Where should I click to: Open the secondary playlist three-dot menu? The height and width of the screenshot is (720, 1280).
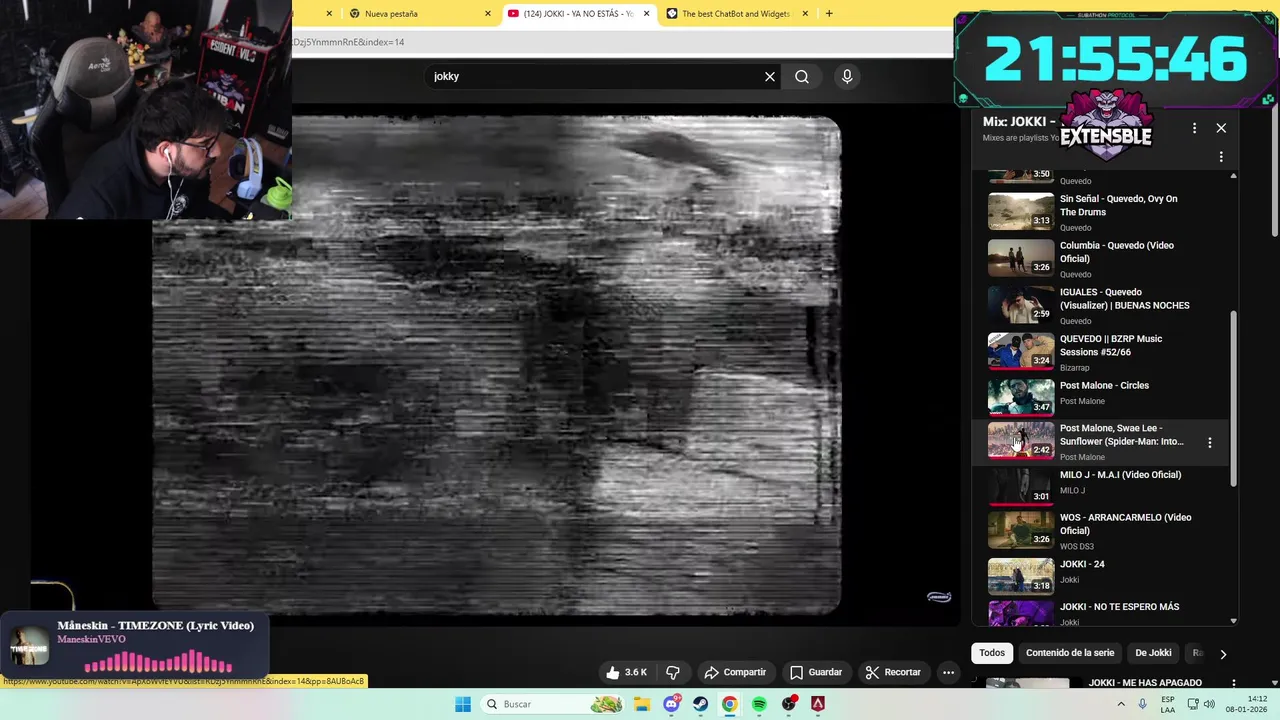[x=1221, y=157]
